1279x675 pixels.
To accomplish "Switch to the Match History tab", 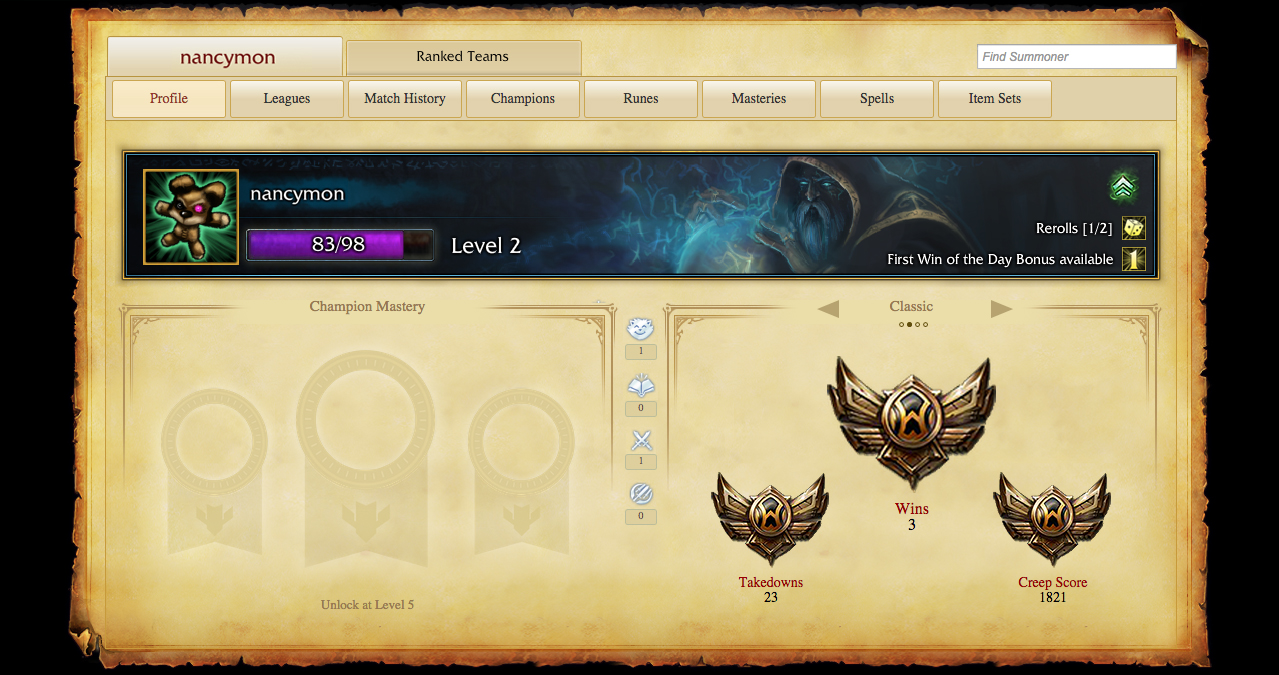I will 405,99.
